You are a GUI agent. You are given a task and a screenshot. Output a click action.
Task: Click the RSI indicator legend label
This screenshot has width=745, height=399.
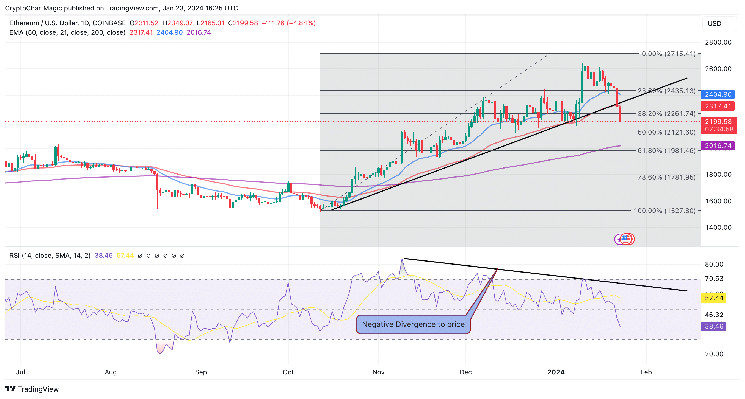[x=50, y=256]
